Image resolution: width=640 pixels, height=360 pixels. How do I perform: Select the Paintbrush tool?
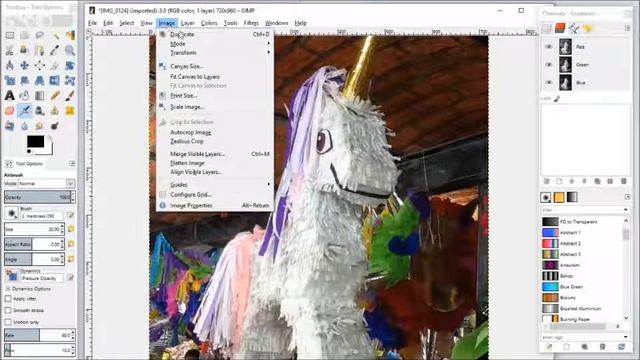tap(70, 96)
